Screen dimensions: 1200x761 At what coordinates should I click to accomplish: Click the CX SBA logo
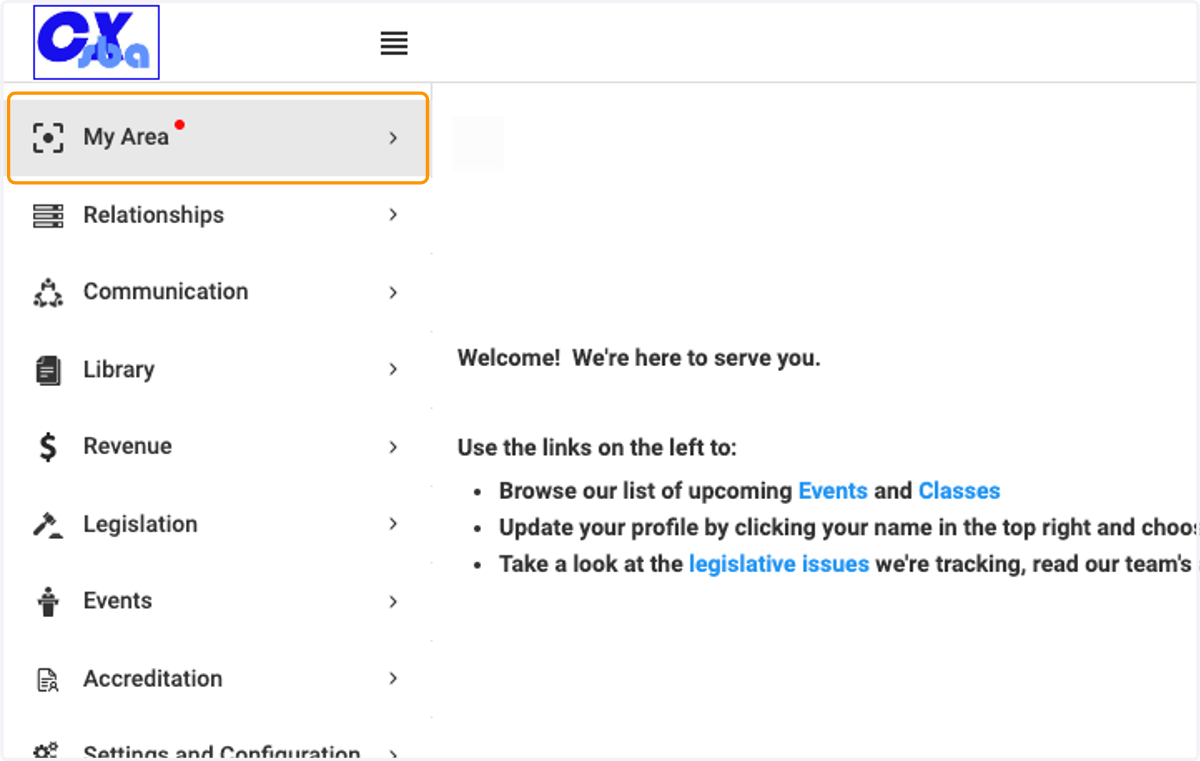tap(96, 42)
